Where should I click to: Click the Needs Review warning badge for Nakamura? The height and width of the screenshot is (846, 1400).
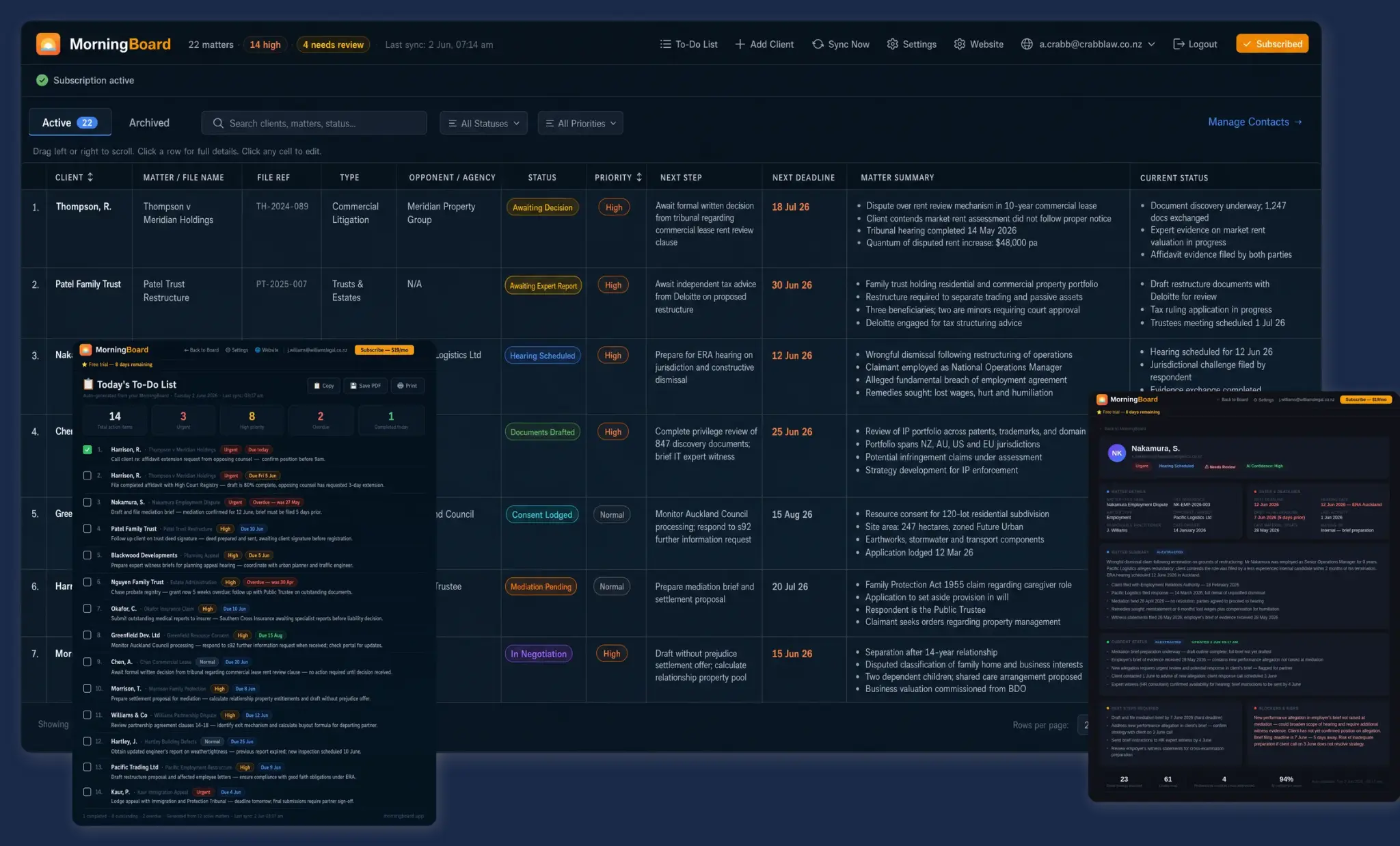[x=1220, y=466]
